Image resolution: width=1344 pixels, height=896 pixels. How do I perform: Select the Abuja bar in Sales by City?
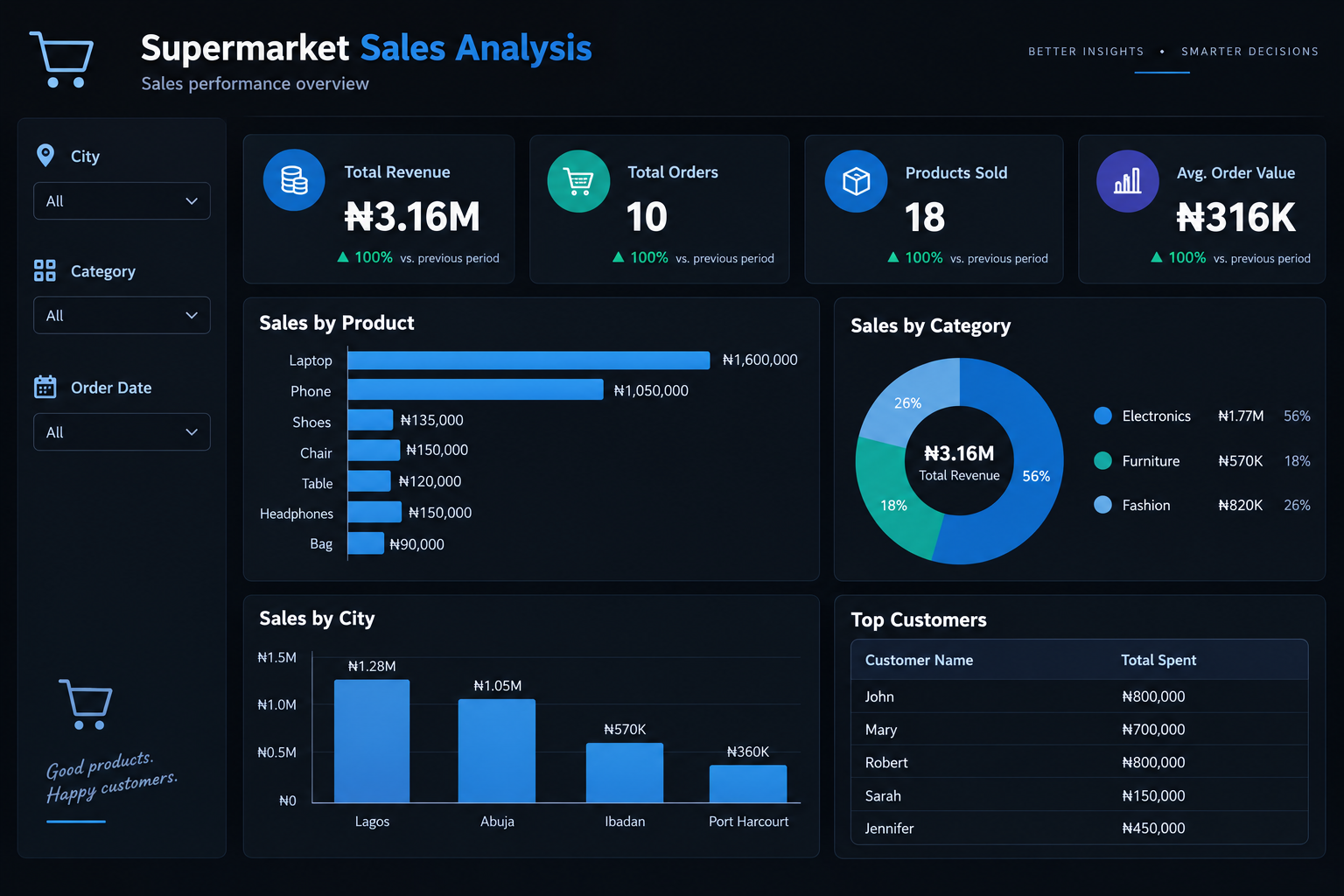(497, 750)
